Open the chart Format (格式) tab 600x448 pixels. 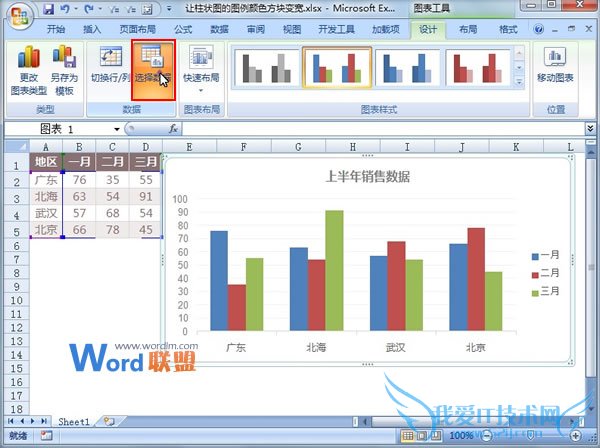coord(508,29)
